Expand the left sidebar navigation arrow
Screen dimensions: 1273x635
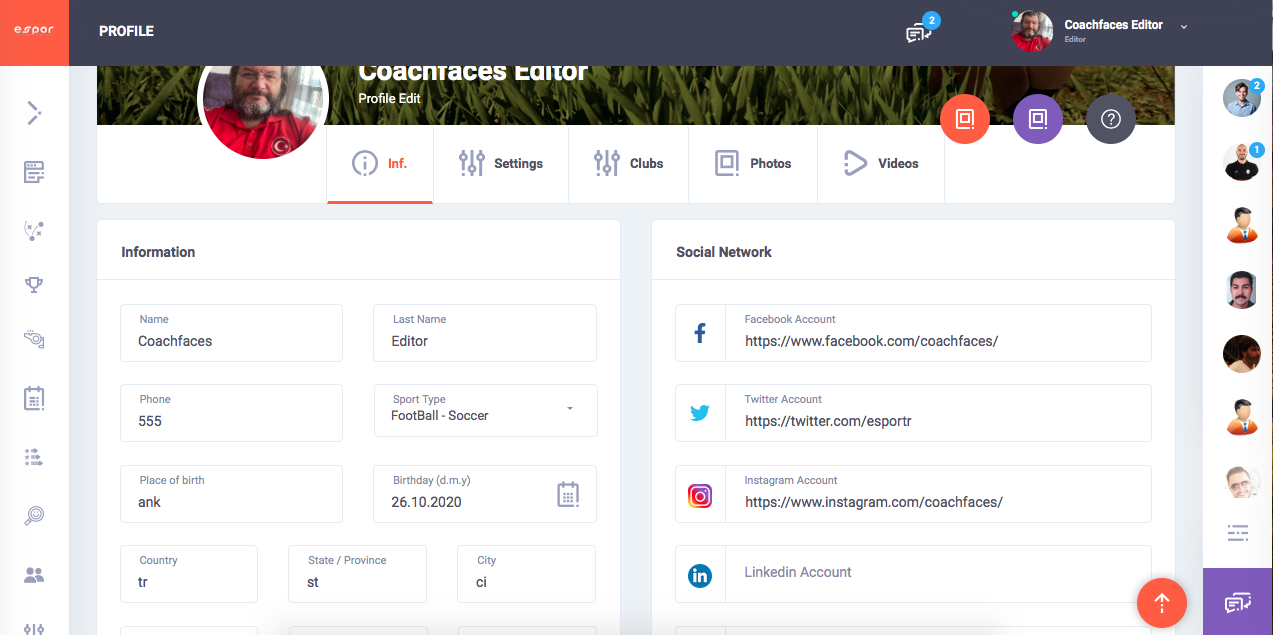34,113
